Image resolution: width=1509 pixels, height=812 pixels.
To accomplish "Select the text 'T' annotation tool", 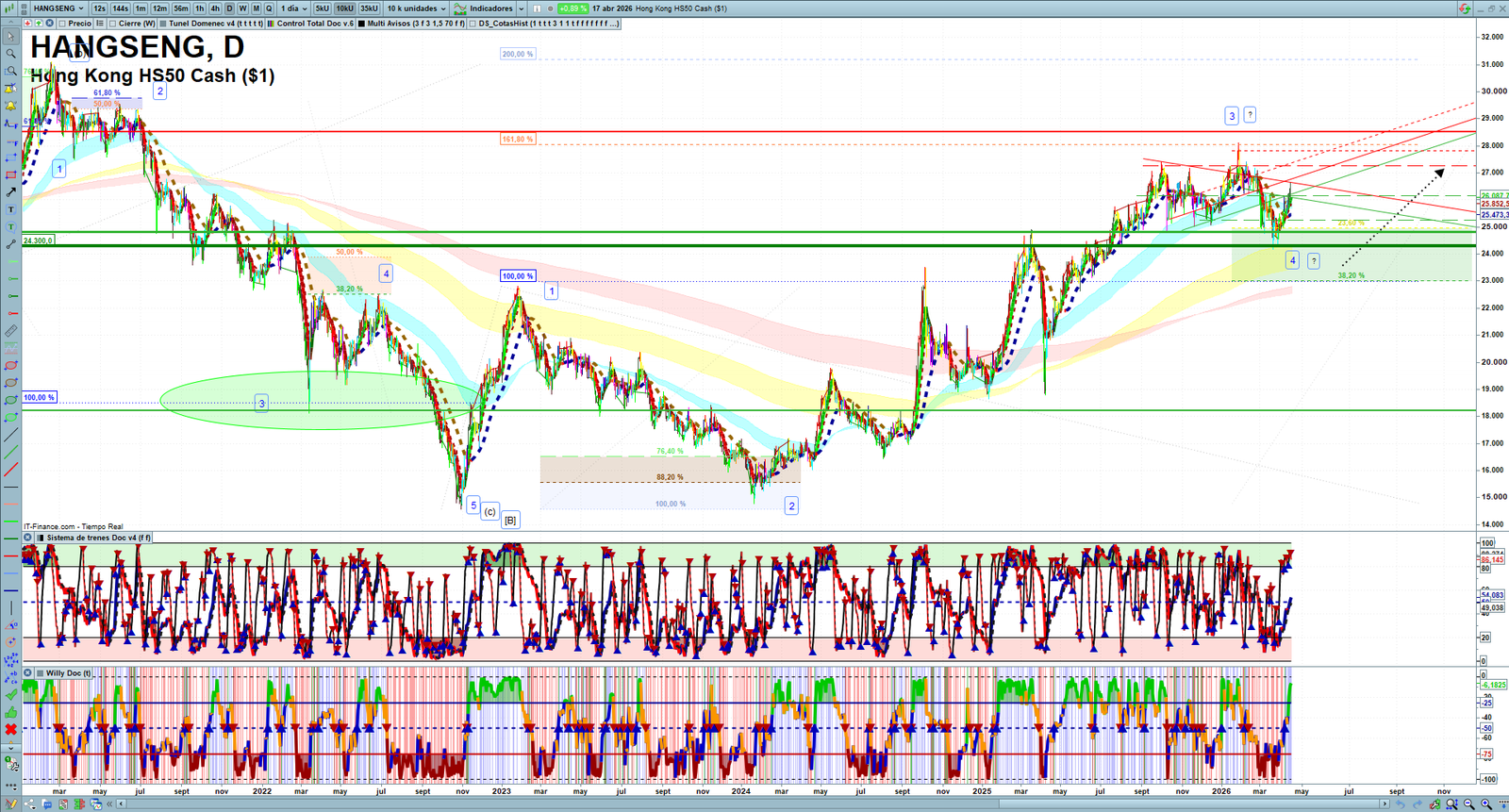I will tap(10, 209).
